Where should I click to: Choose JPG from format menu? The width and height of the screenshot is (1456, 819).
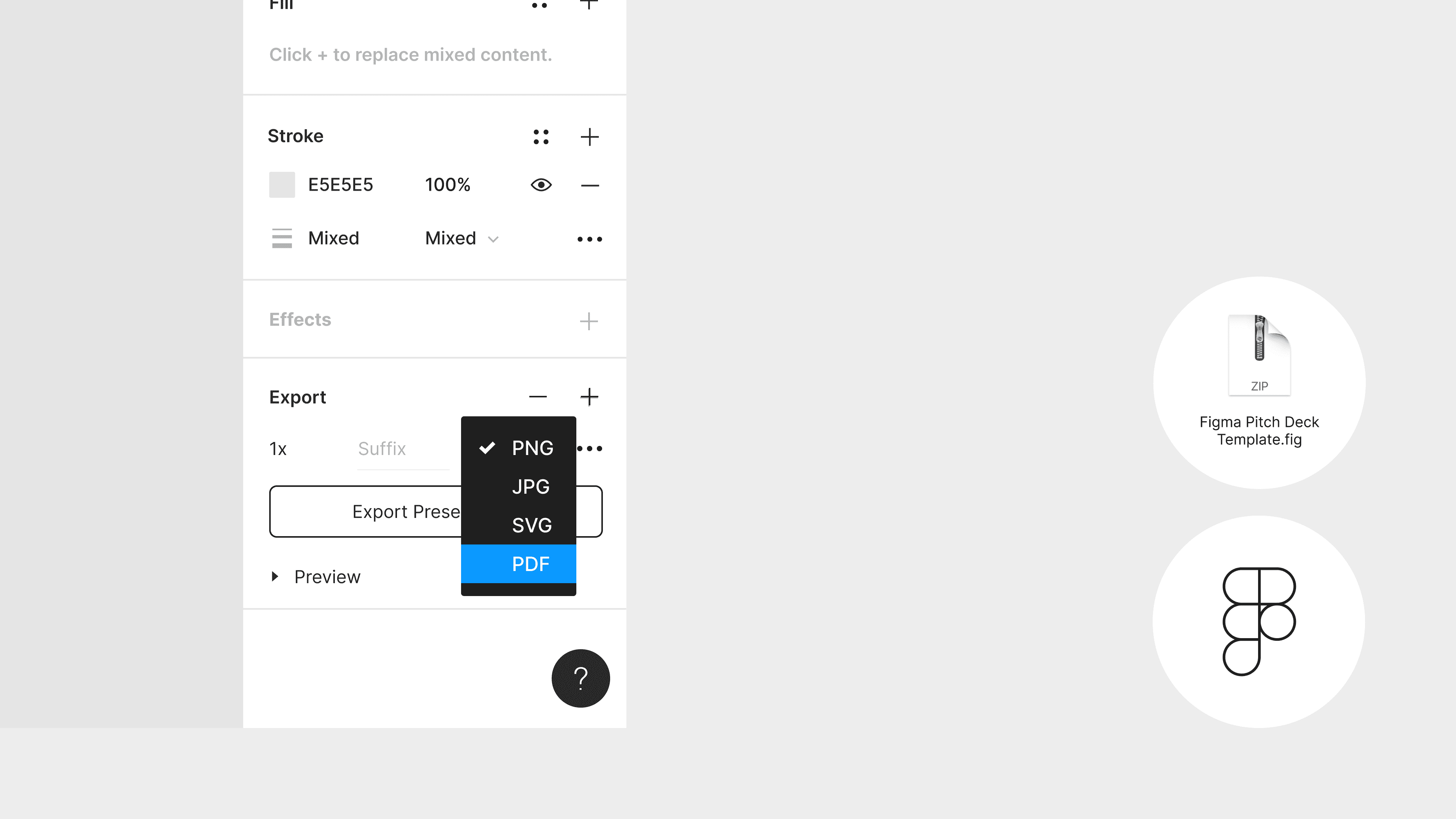(518, 486)
